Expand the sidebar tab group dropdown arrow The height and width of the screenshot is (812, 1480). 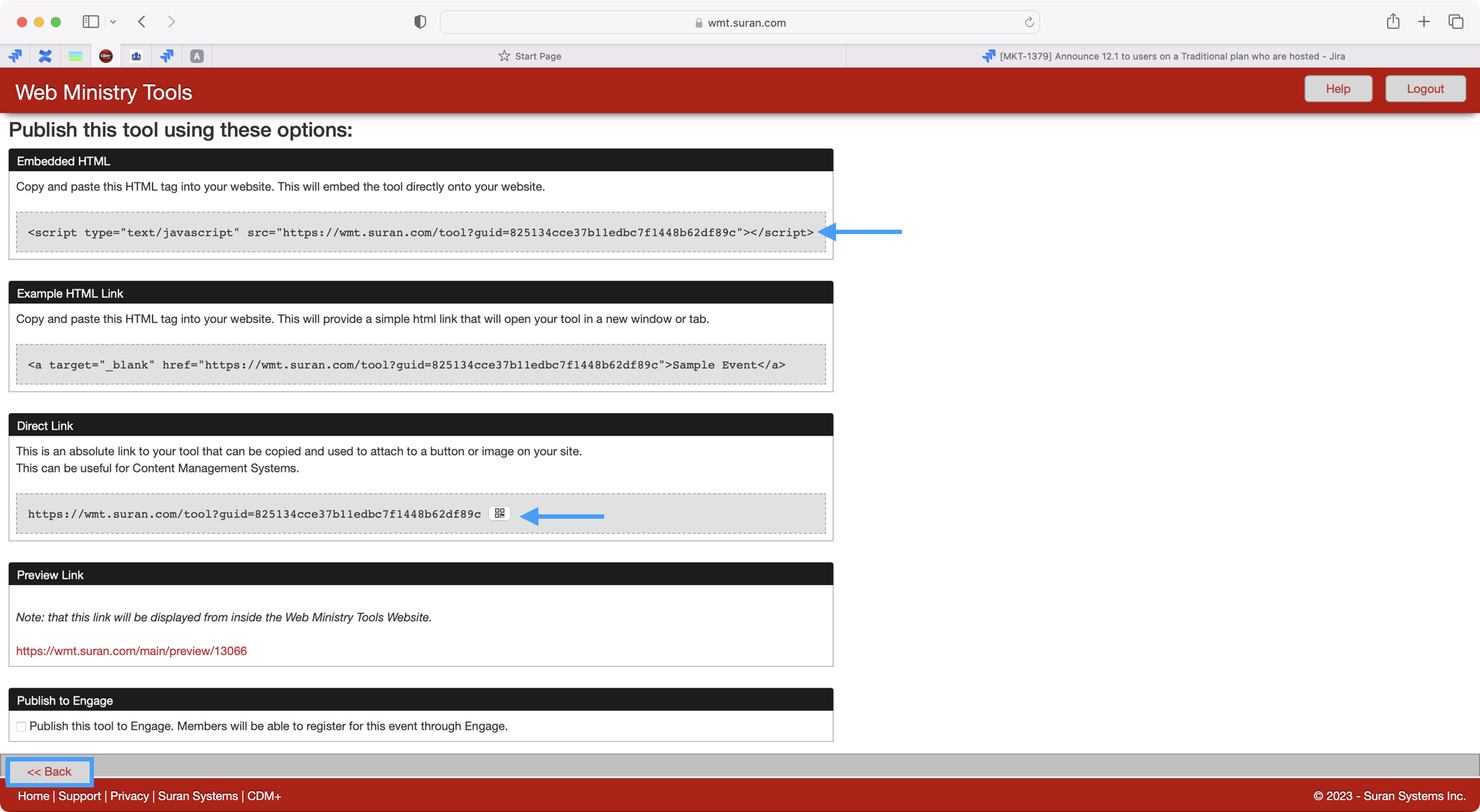(113, 22)
